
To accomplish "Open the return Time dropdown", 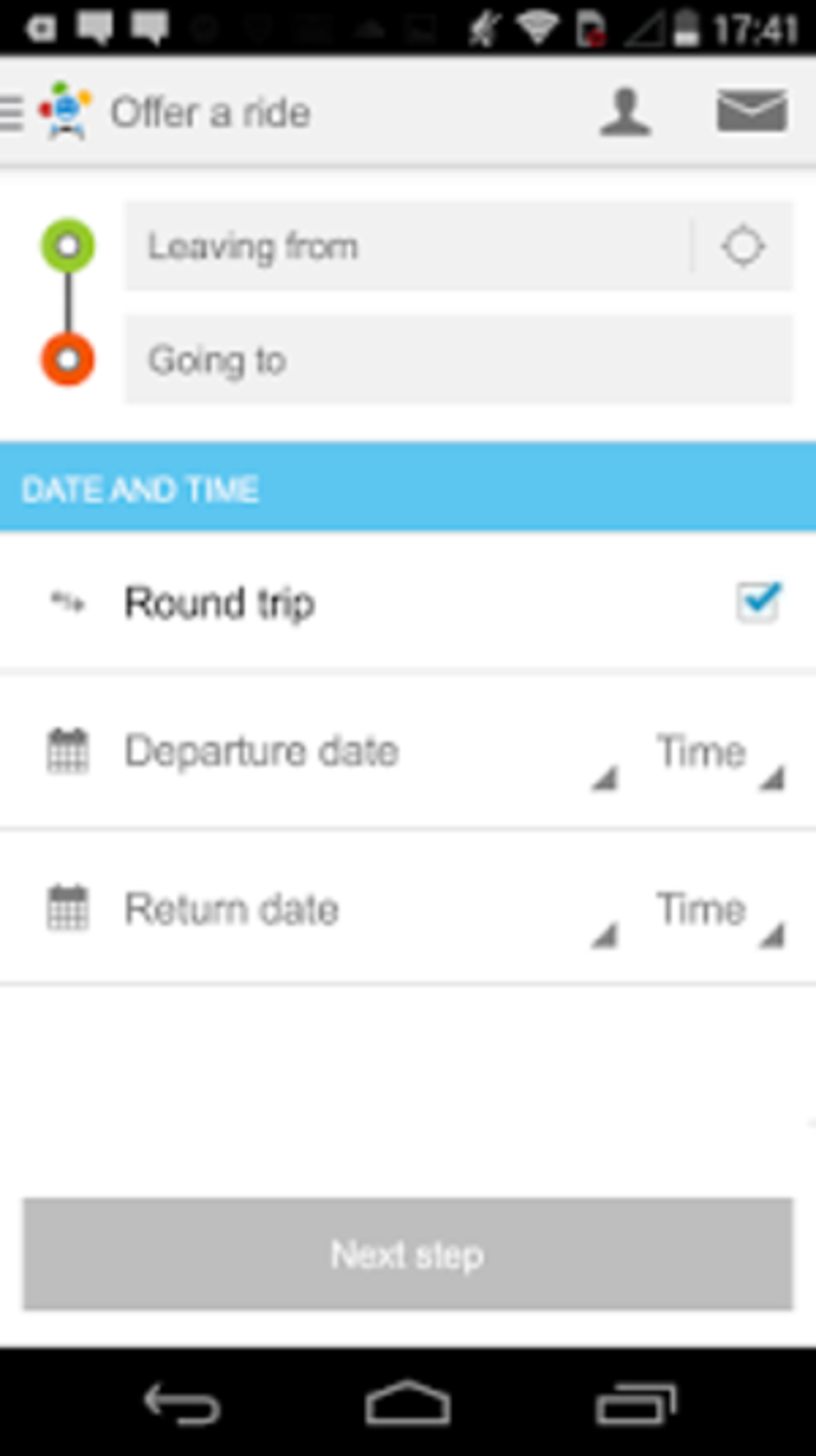I will [716, 910].
